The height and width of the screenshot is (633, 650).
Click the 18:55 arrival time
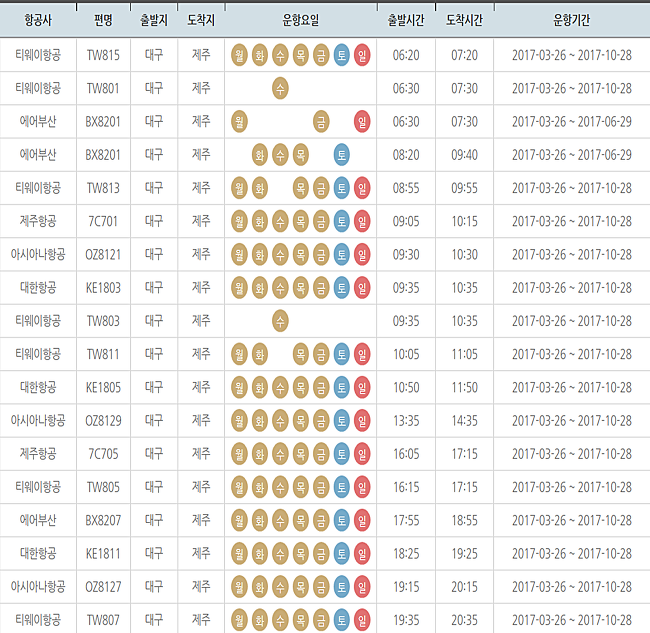pos(464,520)
